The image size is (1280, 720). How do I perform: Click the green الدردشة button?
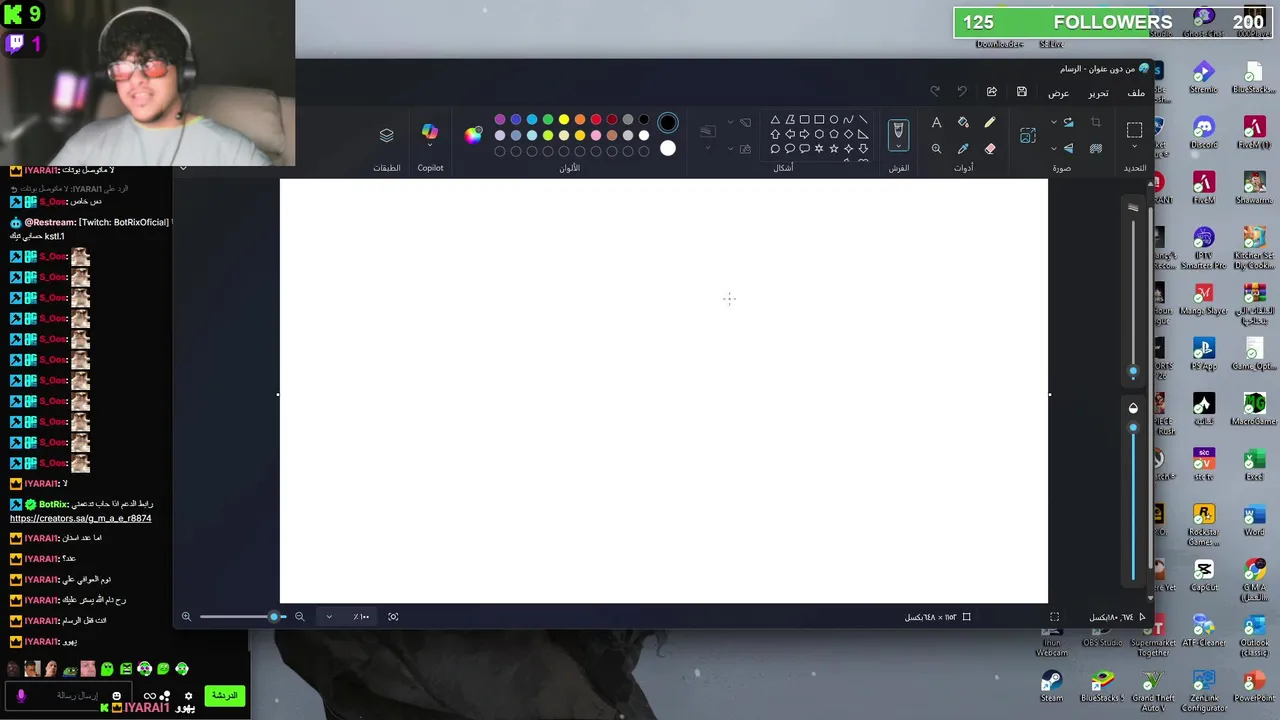(224, 695)
